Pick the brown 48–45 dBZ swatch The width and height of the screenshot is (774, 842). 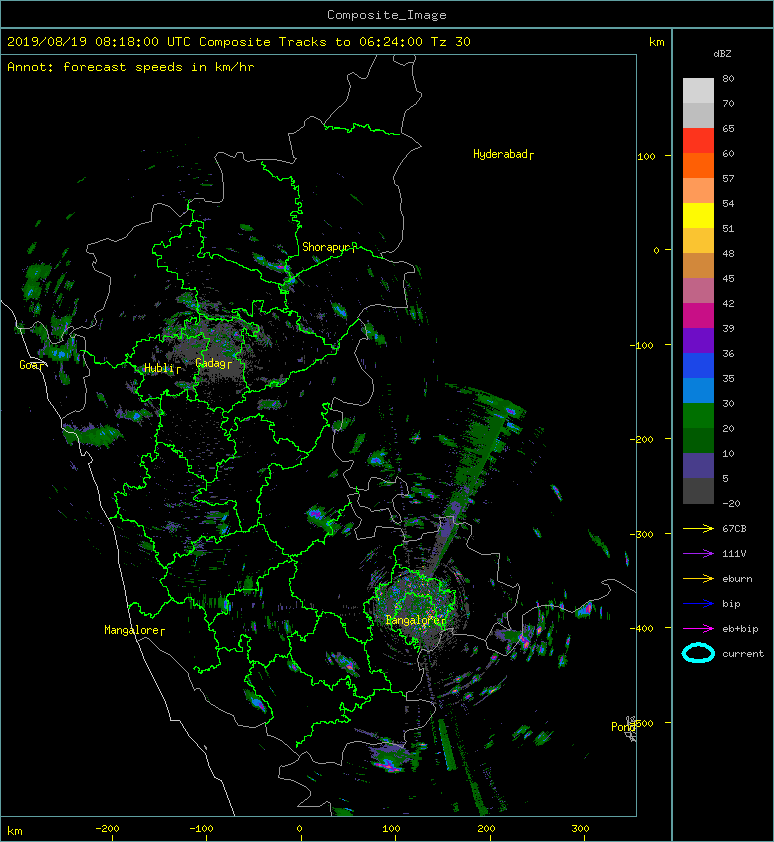click(x=698, y=265)
